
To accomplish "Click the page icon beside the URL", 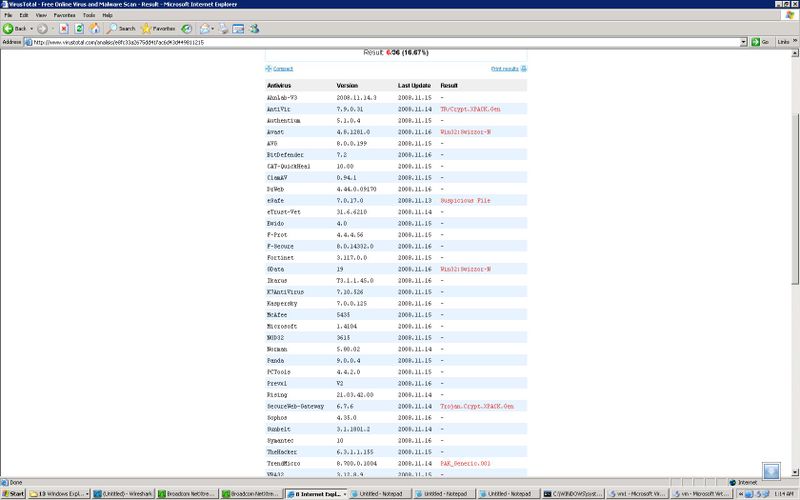I will 29,42.
